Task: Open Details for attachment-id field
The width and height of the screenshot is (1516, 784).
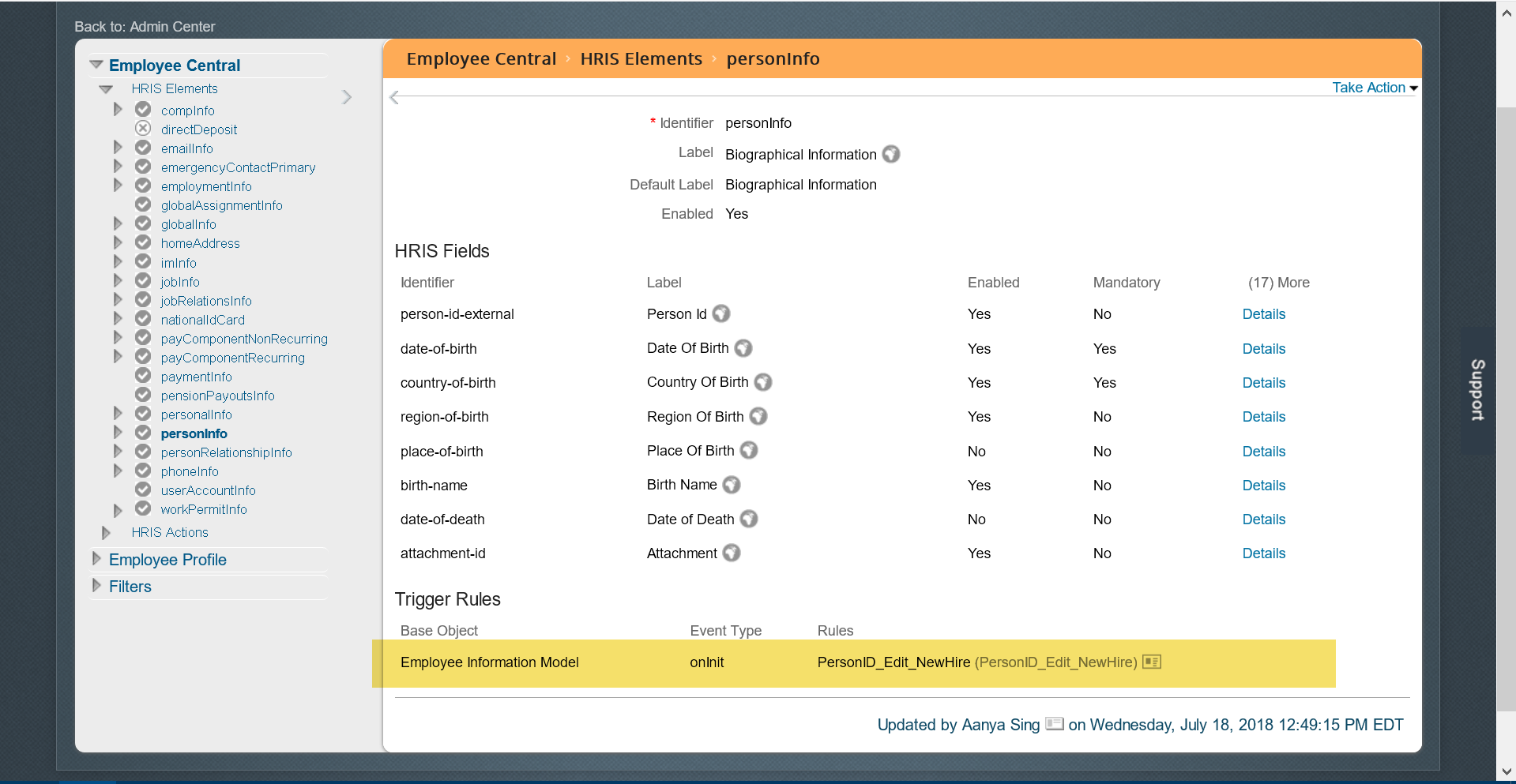Action: [1264, 553]
